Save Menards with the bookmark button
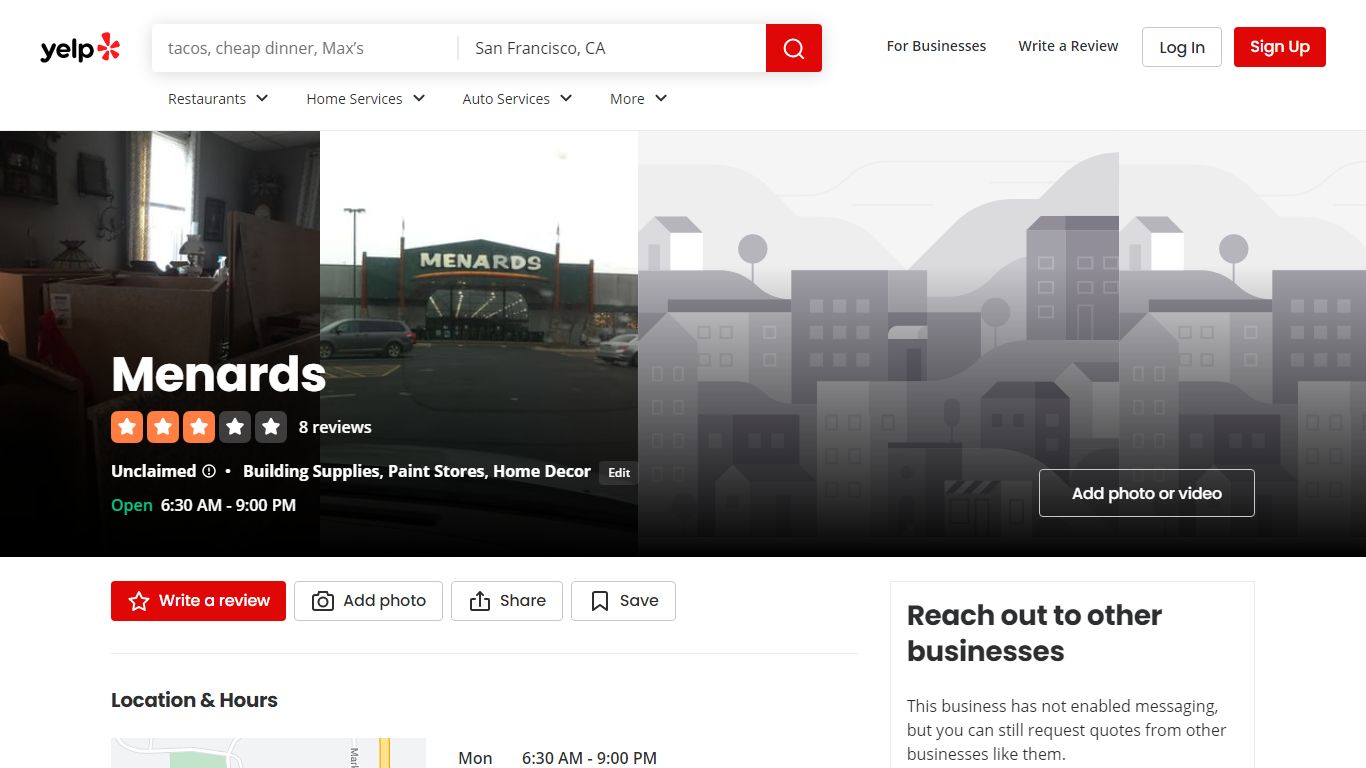The width and height of the screenshot is (1366, 768). [x=623, y=601]
